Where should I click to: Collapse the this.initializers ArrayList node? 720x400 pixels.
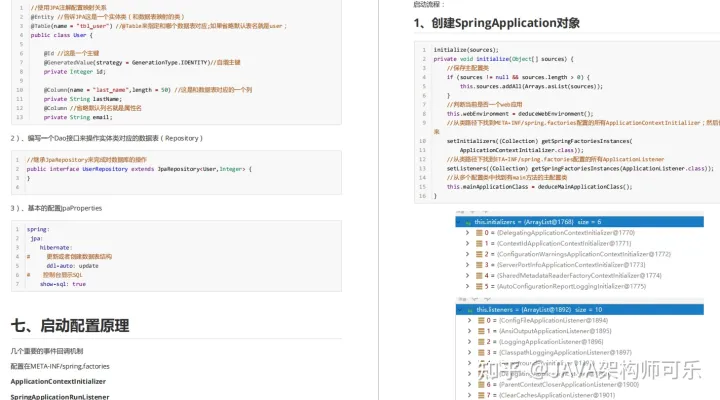(x=459, y=222)
